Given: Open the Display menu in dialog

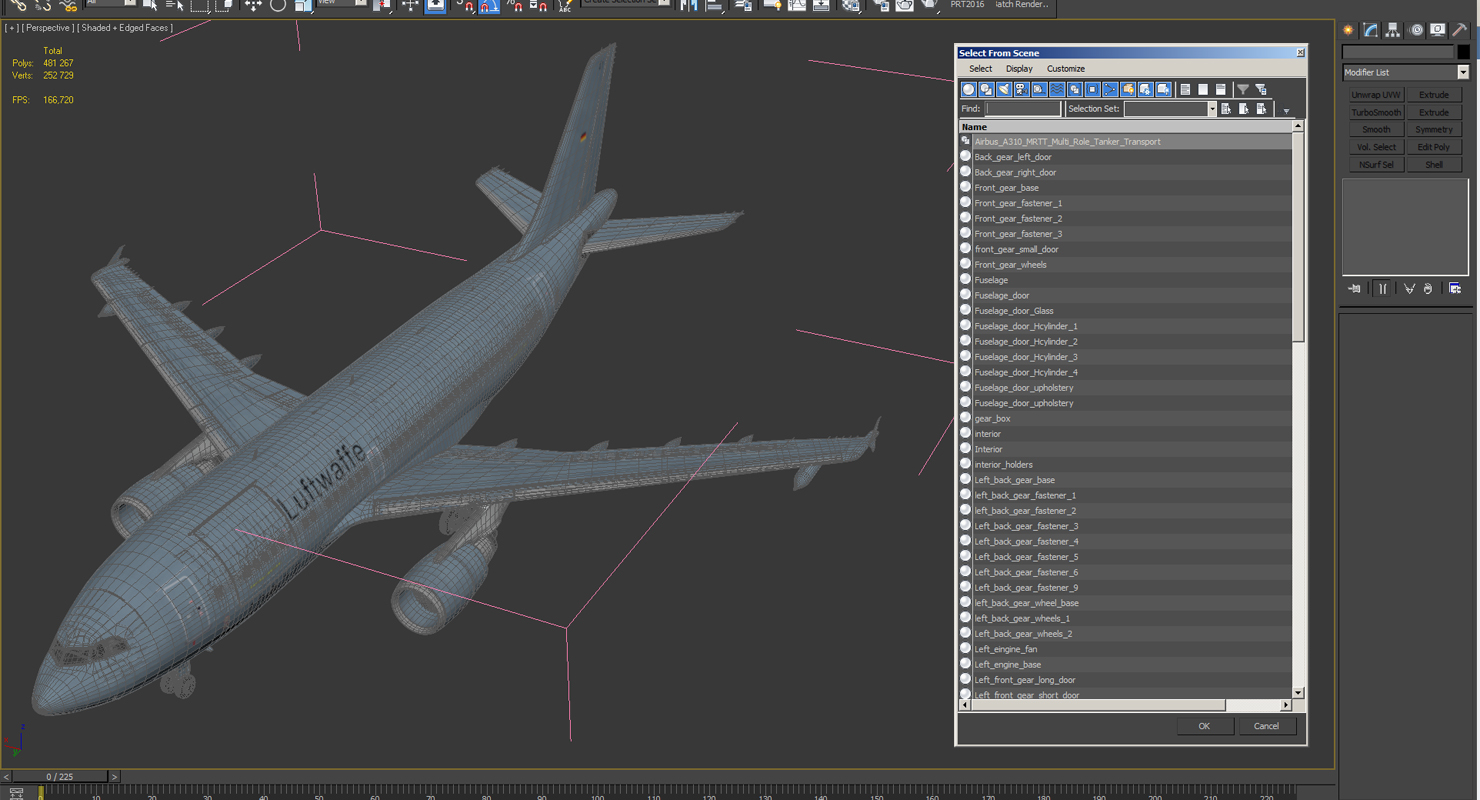Looking at the screenshot, I should 1019,69.
